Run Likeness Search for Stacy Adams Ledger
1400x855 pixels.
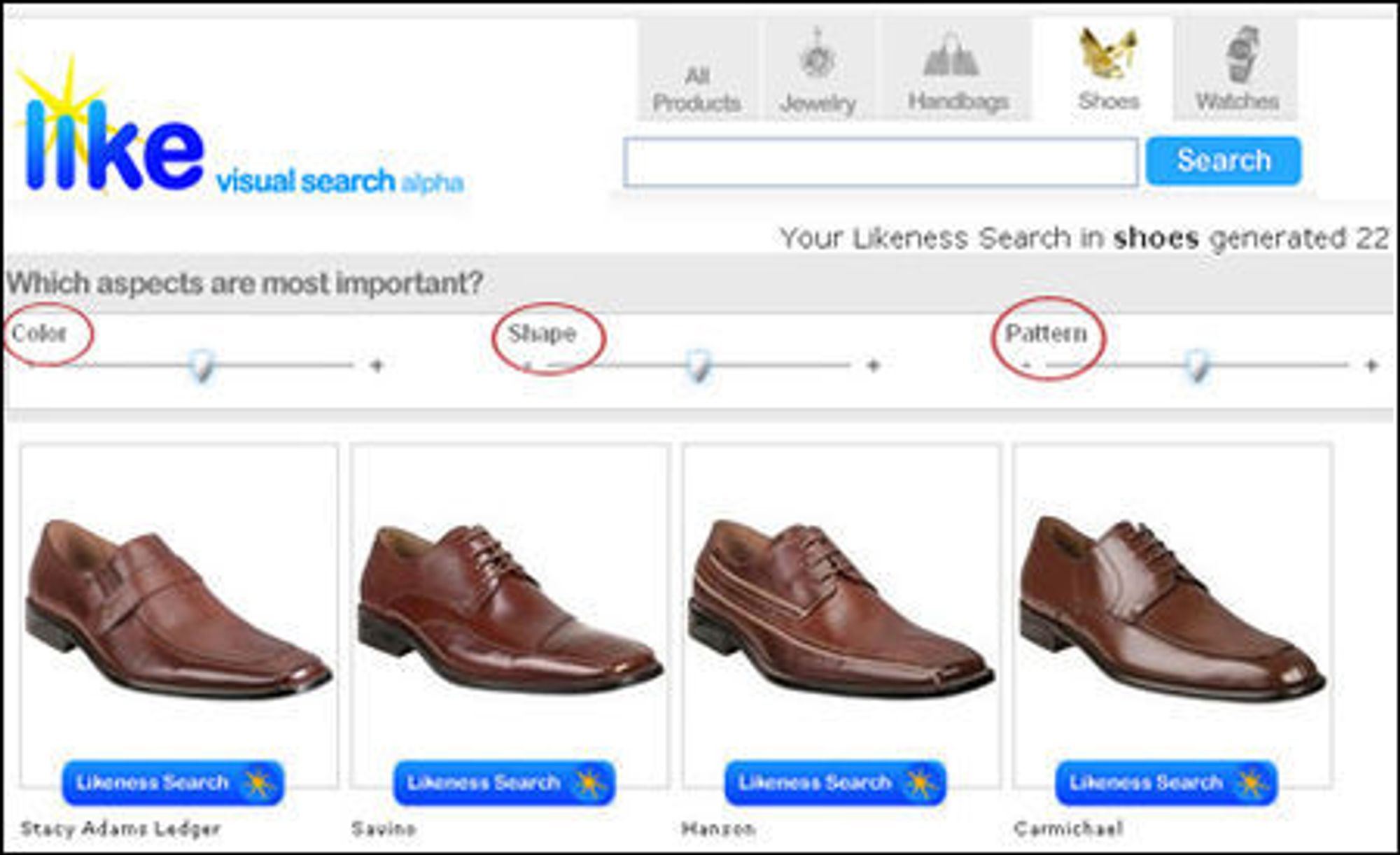point(173,783)
